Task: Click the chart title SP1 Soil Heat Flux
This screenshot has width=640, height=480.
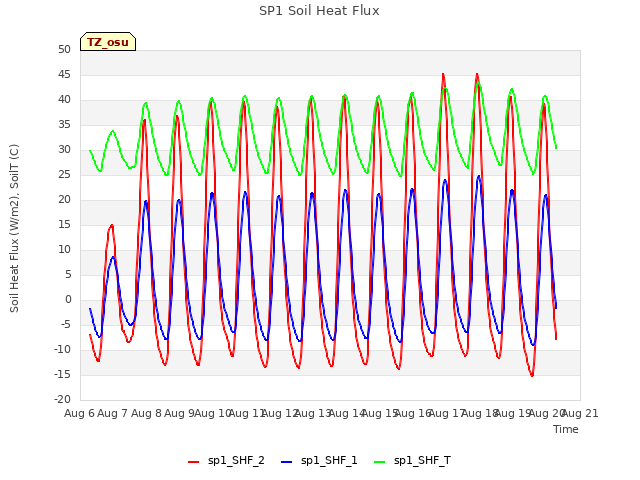Action: coord(319,11)
